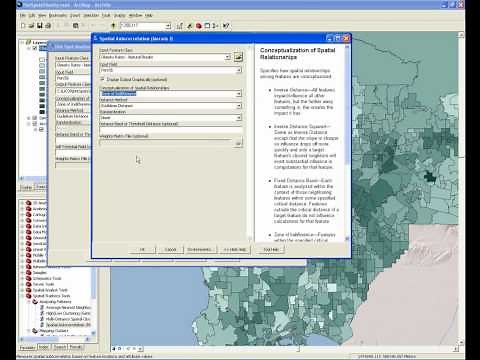Open the File menu

[x=22, y=15]
